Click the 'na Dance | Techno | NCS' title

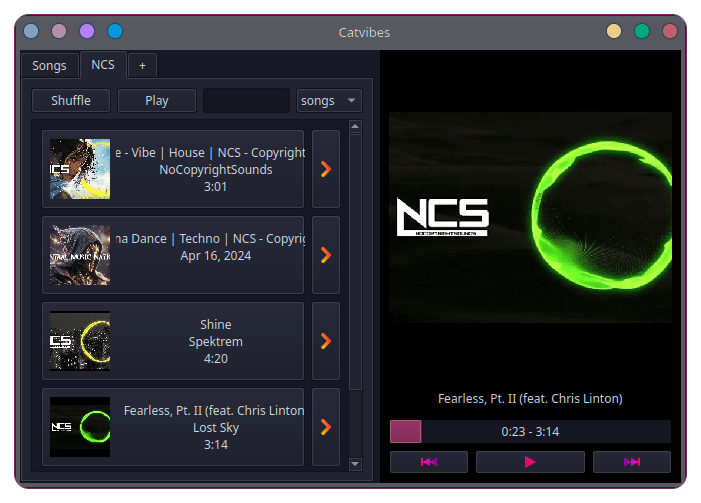tap(211, 239)
